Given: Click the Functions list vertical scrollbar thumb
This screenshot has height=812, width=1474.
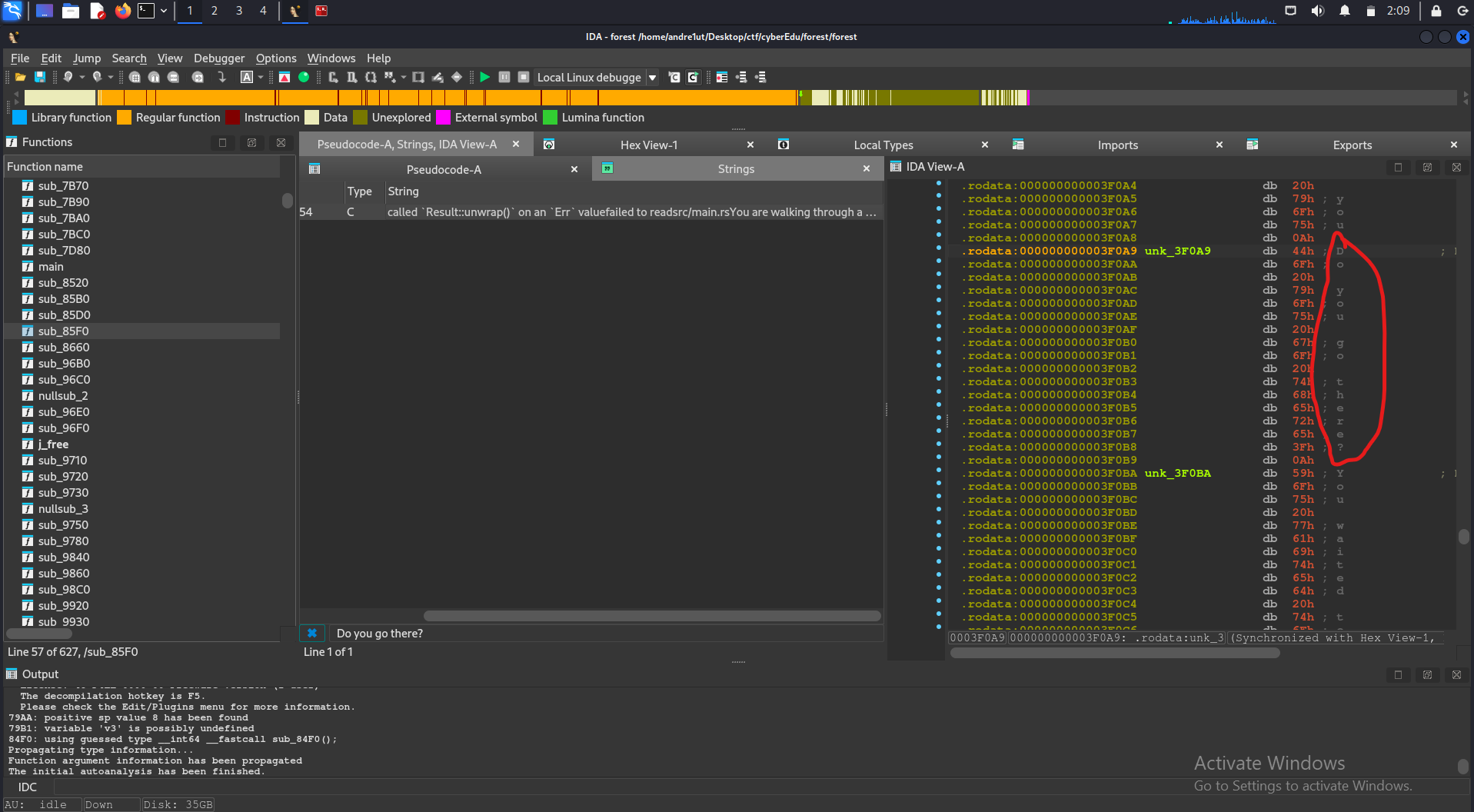Looking at the screenshot, I should [288, 201].
